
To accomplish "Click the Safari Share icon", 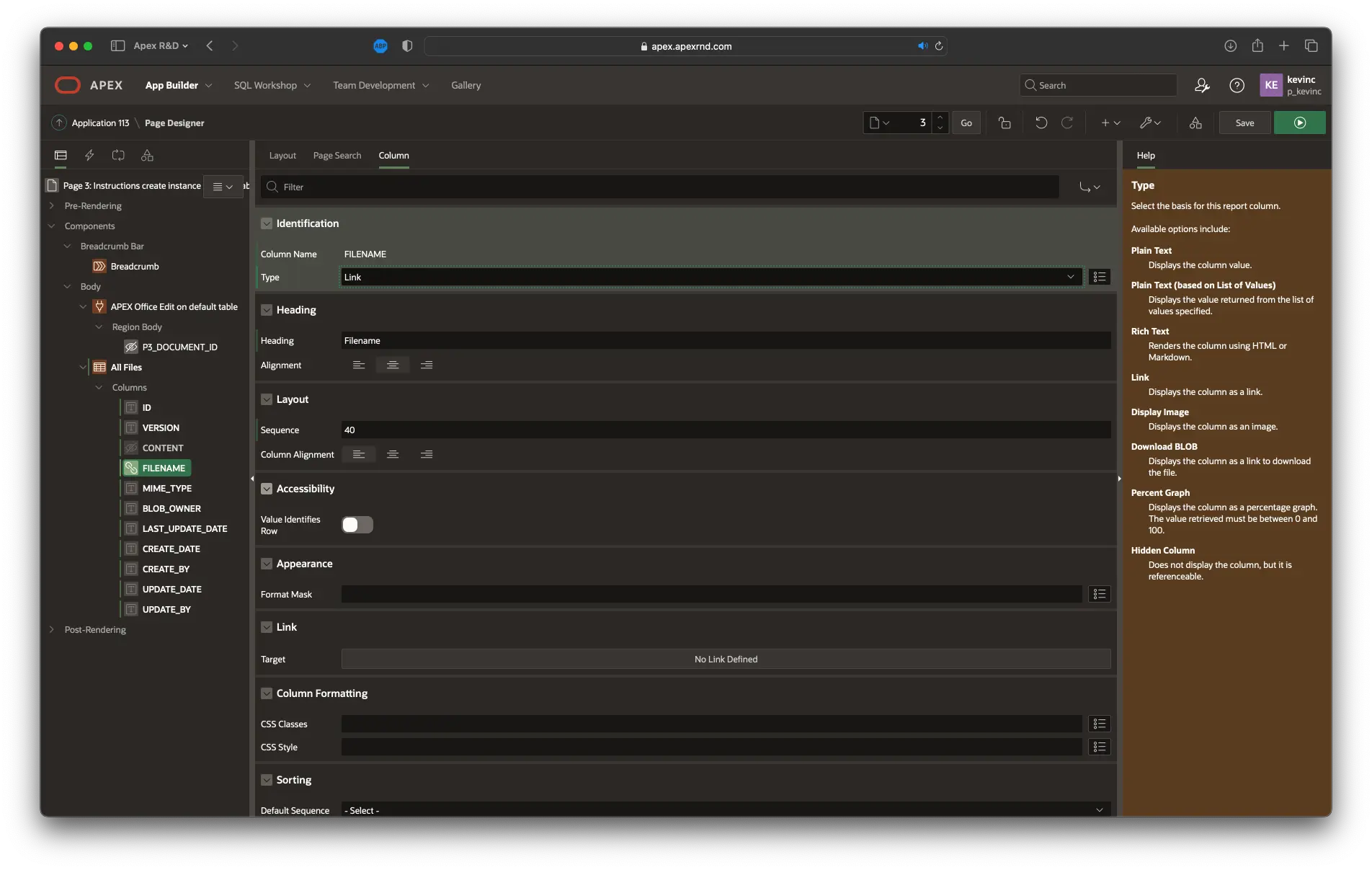I will tap(1257, 45).
